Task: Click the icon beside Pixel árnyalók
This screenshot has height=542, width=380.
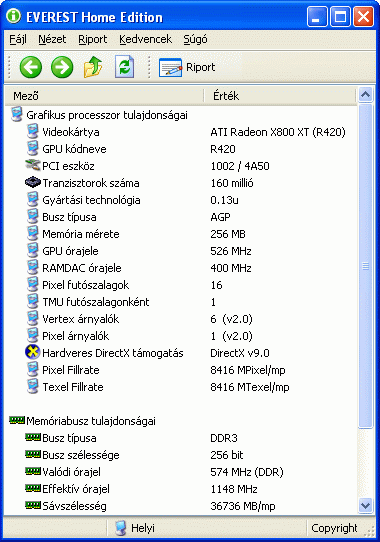Action: click(x=33, y=335)
